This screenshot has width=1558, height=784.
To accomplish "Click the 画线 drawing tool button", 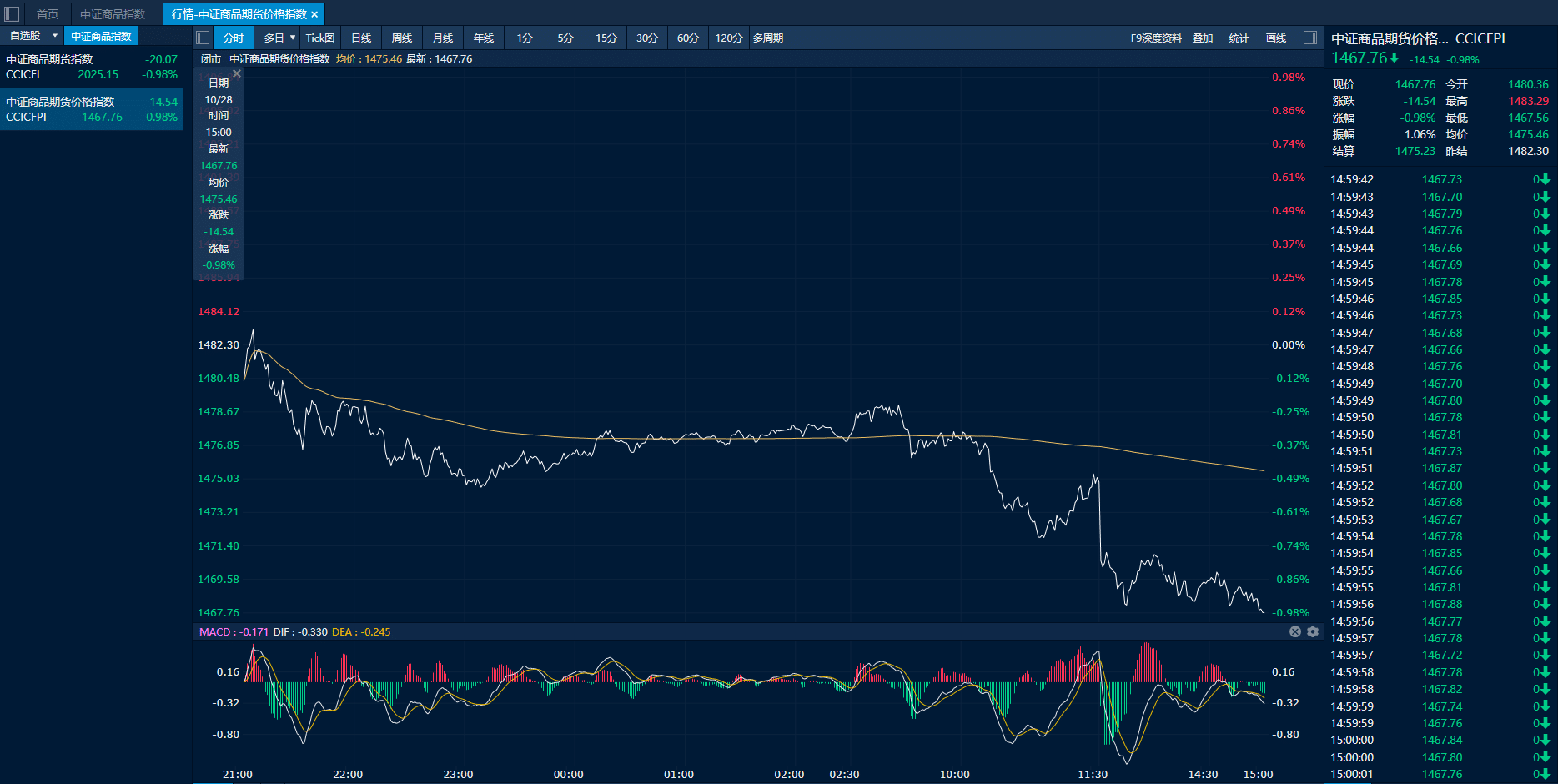I will 1276,38.
